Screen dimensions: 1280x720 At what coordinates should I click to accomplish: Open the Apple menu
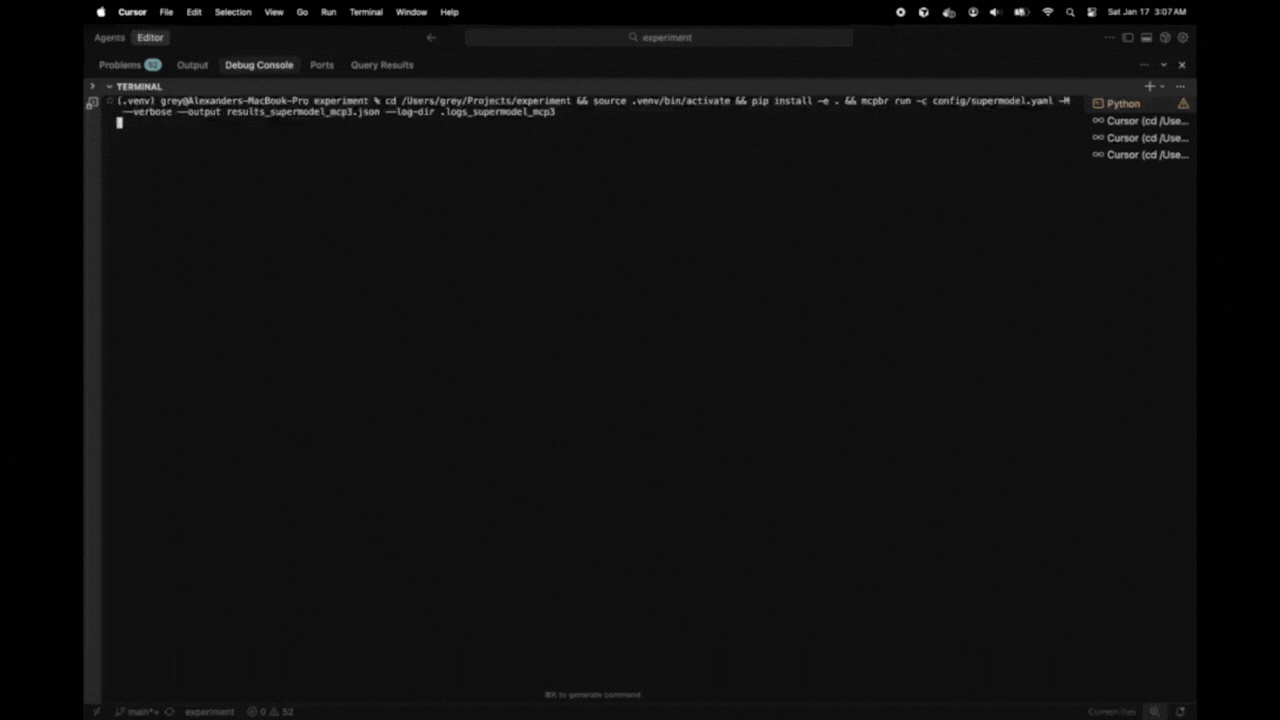click(100, 12)
